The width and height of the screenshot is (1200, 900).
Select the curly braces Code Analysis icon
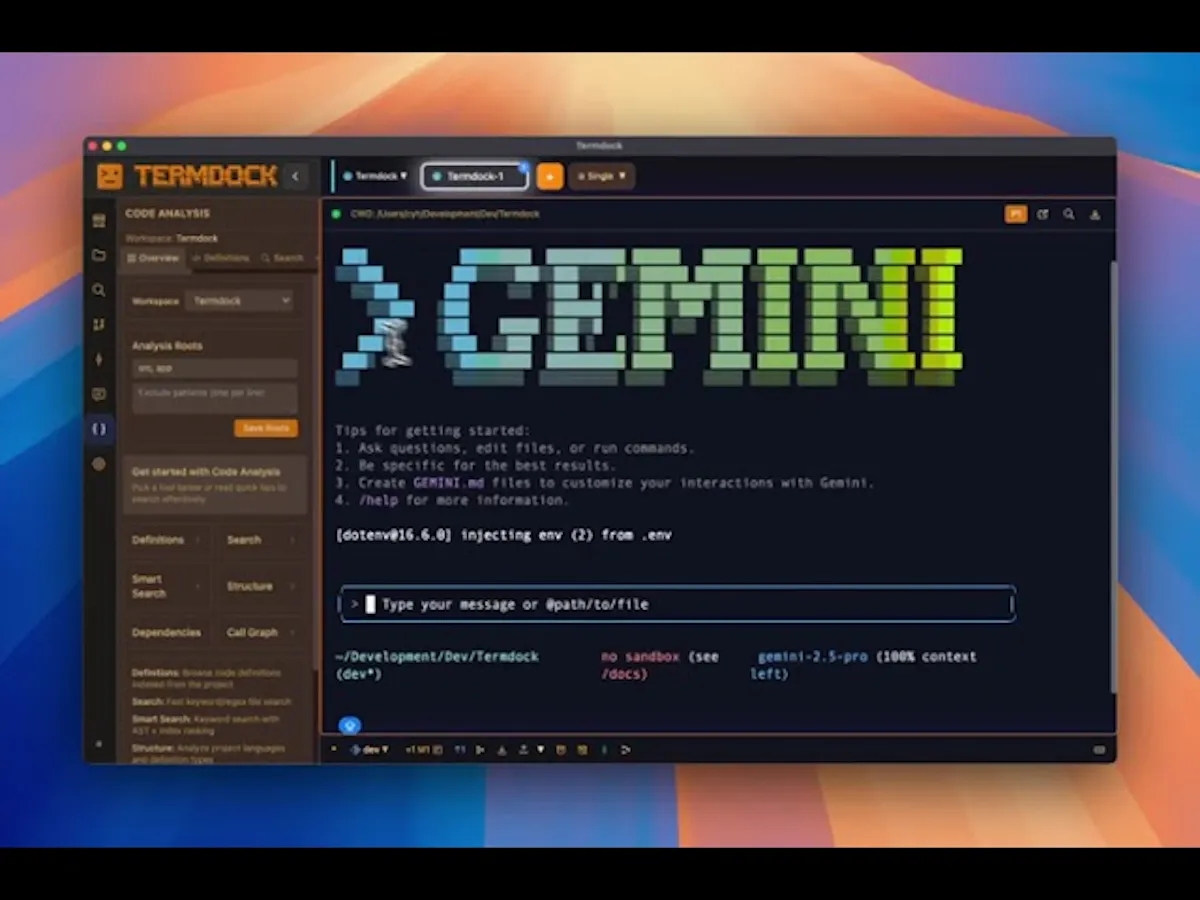coord(99,429)
